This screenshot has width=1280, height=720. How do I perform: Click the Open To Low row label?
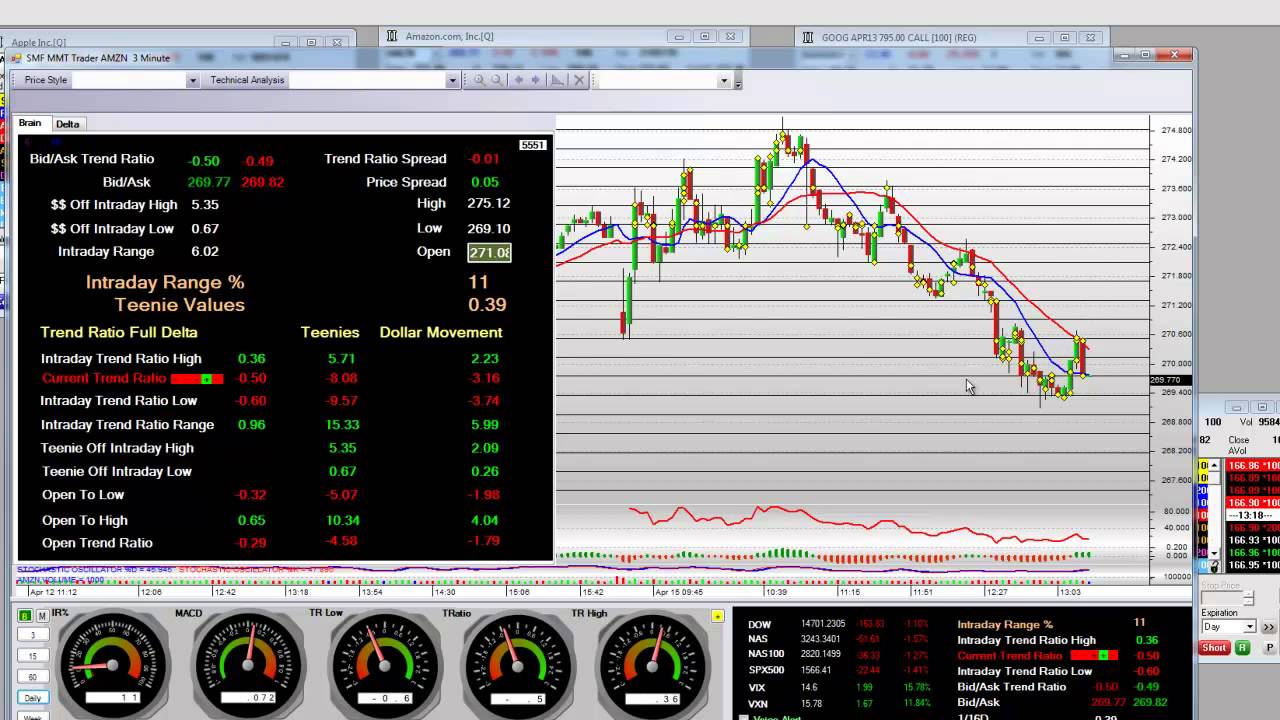click(x=83, y=495)
